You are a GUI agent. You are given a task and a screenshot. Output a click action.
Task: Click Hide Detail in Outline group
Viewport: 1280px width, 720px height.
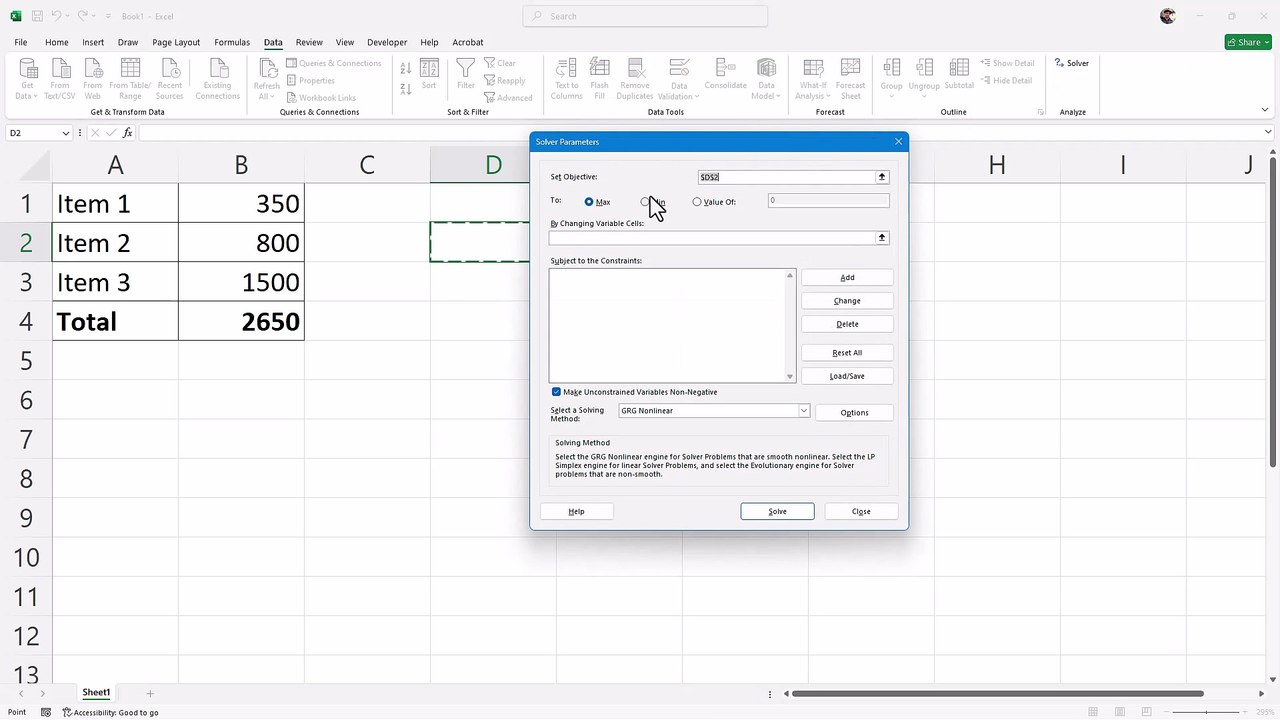(1006, 80)
